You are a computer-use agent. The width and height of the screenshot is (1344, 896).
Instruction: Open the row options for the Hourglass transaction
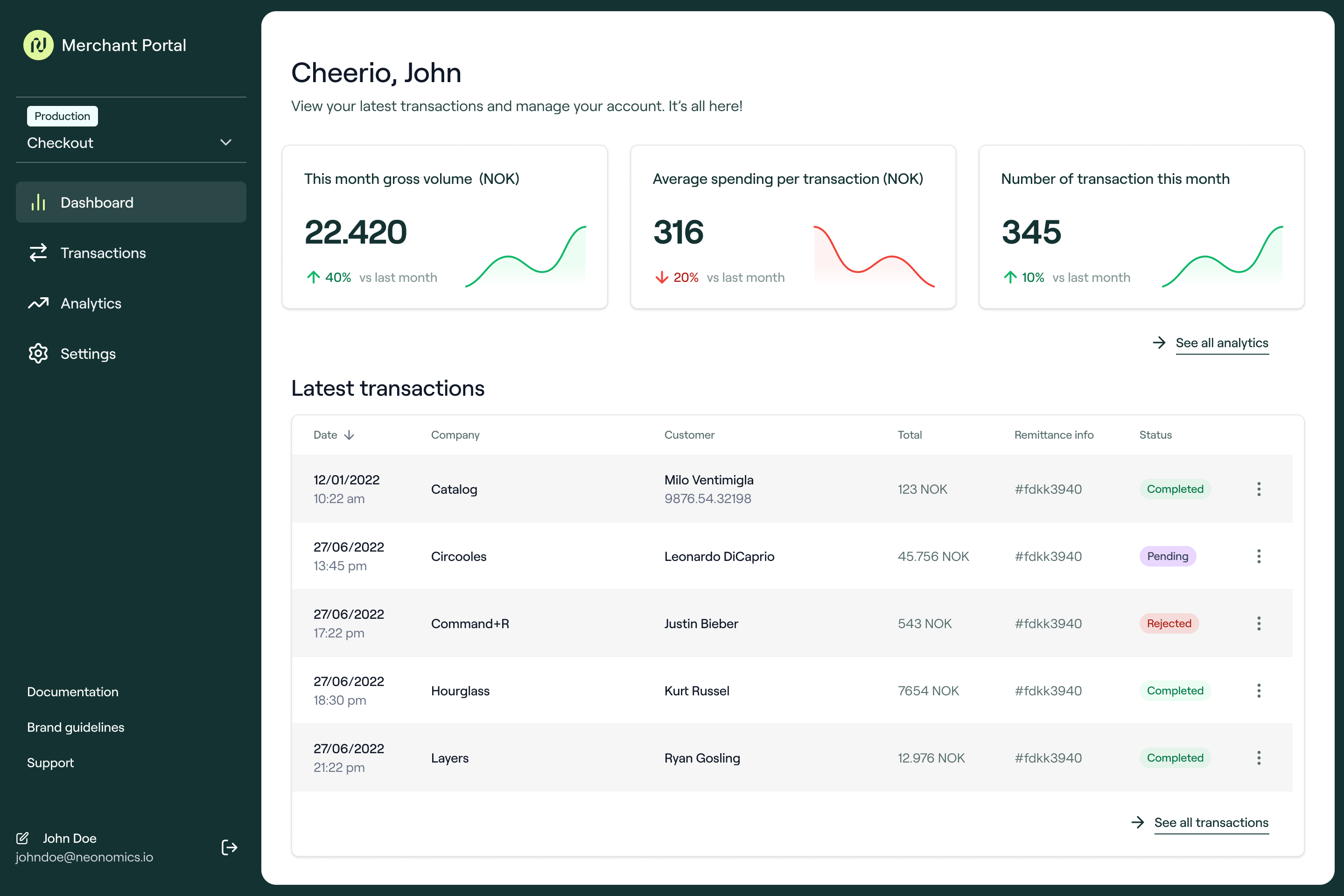click(x=1258, y=690)
